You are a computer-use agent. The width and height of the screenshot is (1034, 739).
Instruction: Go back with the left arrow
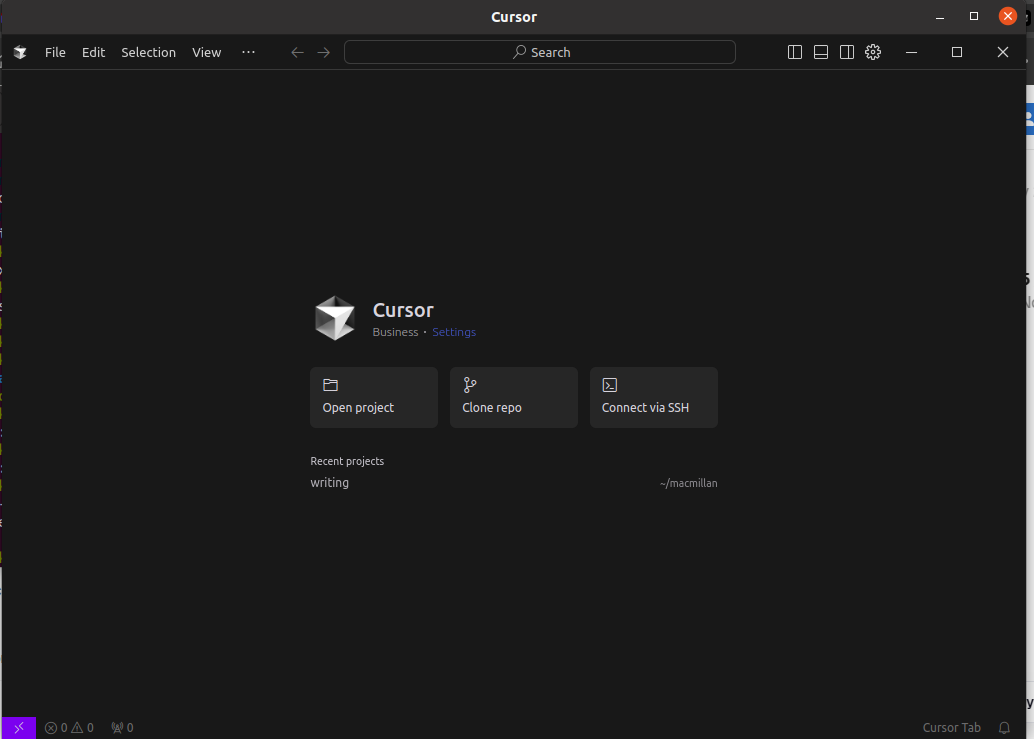297,53
